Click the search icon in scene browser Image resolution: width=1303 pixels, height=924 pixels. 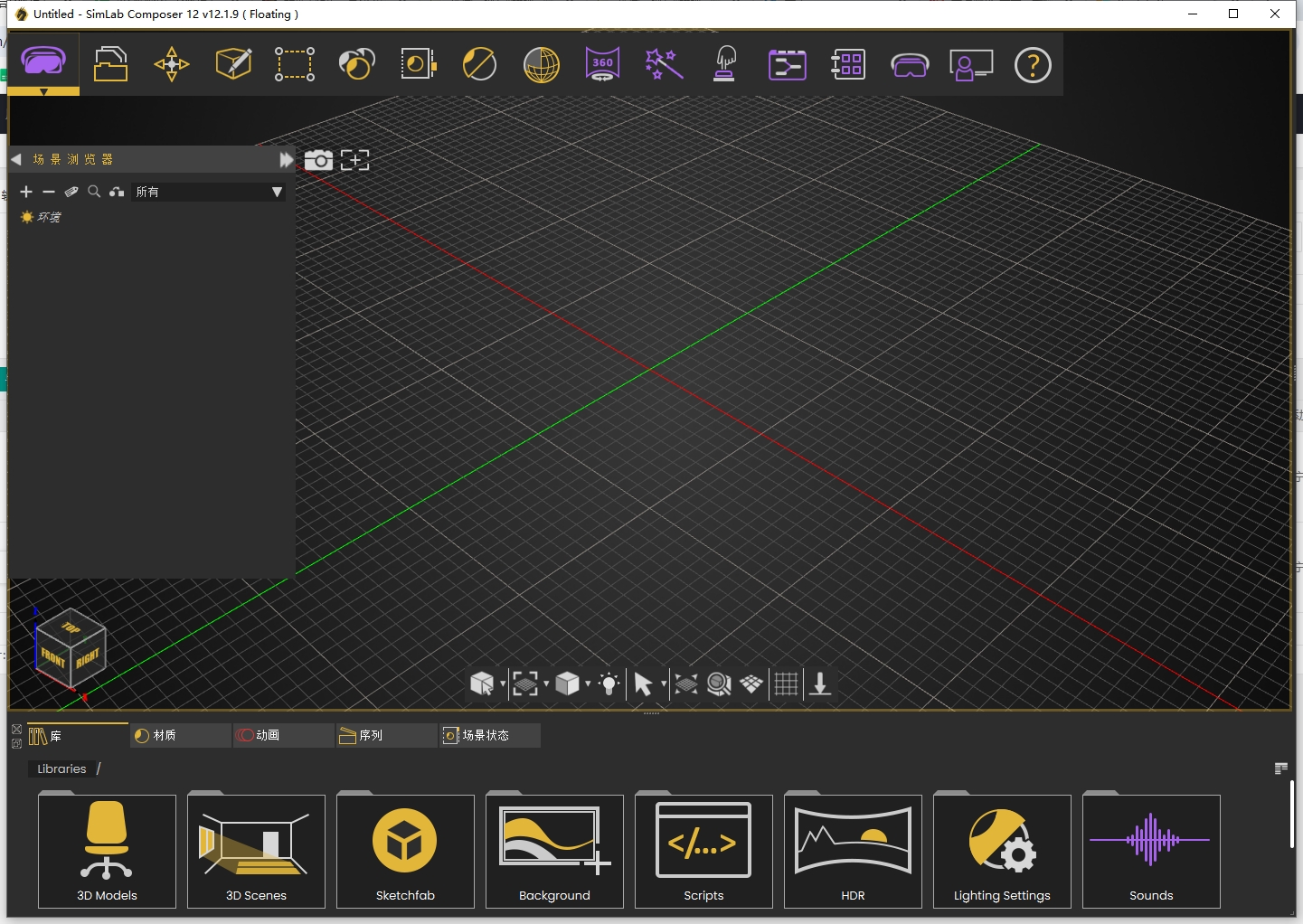coord(94,192)
